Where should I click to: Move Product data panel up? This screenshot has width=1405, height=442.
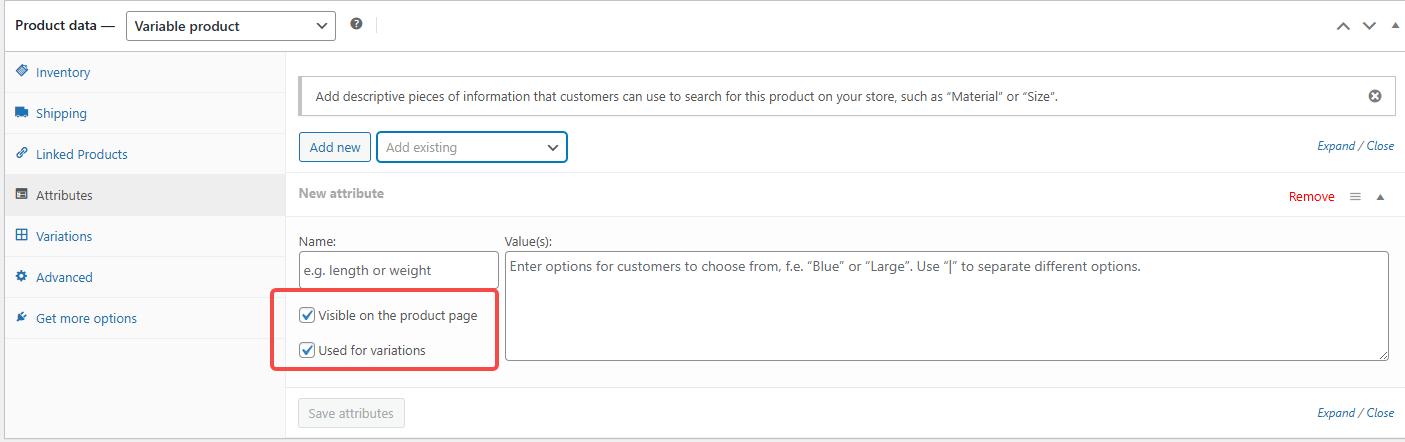tap(1344, 26)
